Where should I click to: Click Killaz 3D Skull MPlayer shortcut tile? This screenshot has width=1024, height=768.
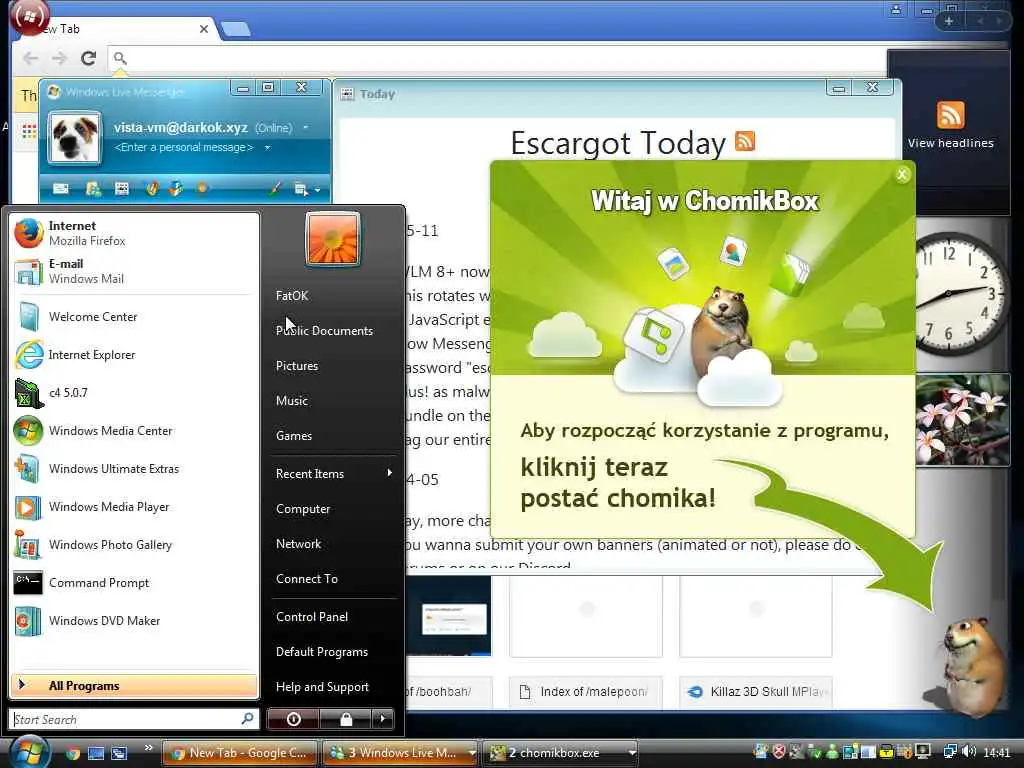click(x=756, y=692)
